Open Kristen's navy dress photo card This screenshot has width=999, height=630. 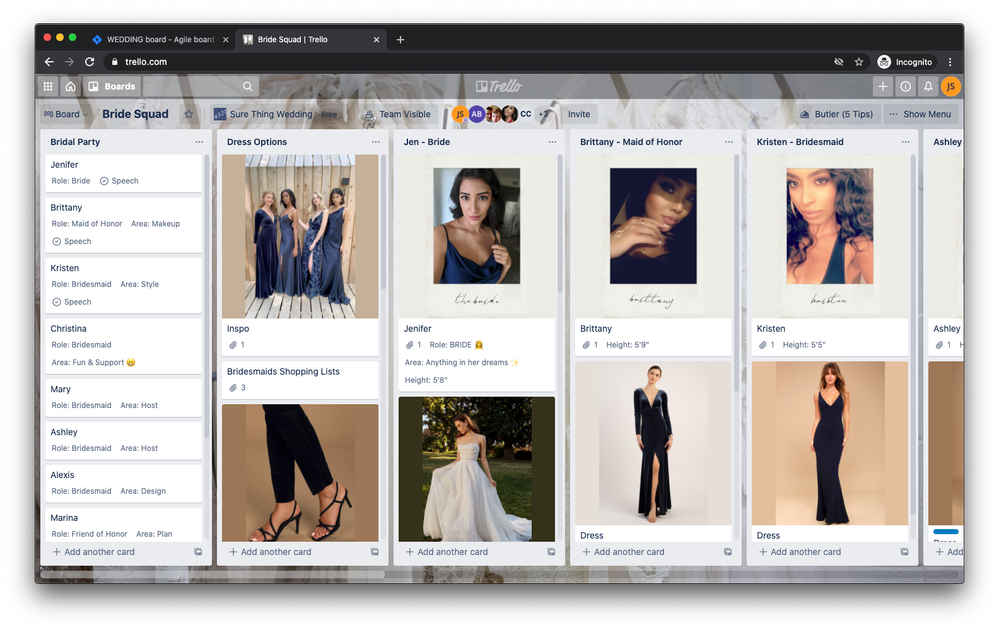[x=830, y=443]
